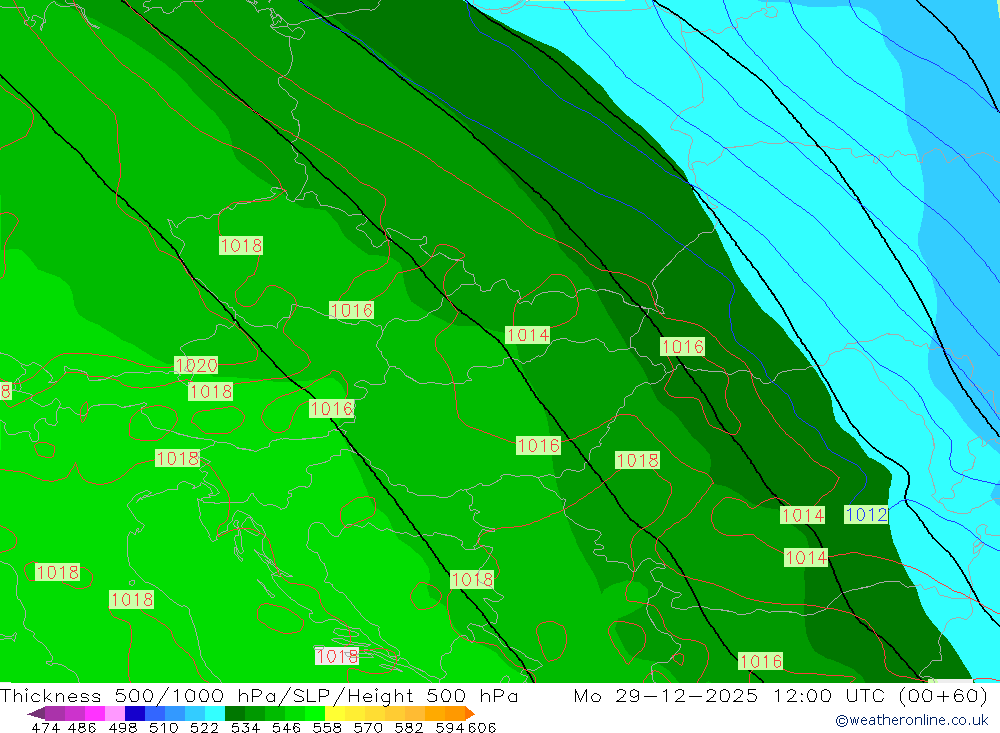
Task: Open the weatheronline.co.uk copyright link
Action: point(911,720)
